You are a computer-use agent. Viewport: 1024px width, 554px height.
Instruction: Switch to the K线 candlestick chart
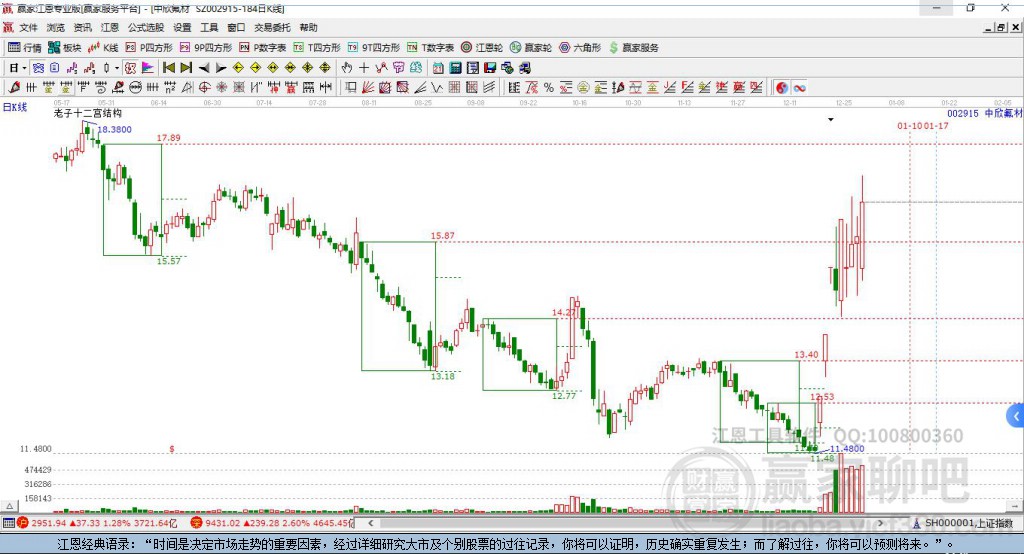pos(103,48)
